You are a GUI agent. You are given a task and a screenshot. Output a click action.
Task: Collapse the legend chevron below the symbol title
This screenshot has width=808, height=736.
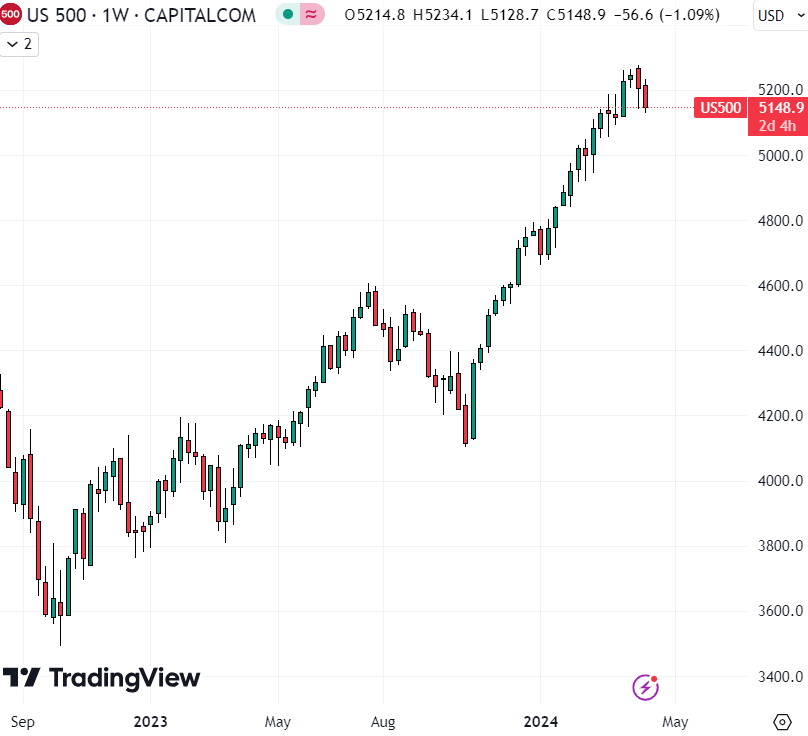click(10, 44)
